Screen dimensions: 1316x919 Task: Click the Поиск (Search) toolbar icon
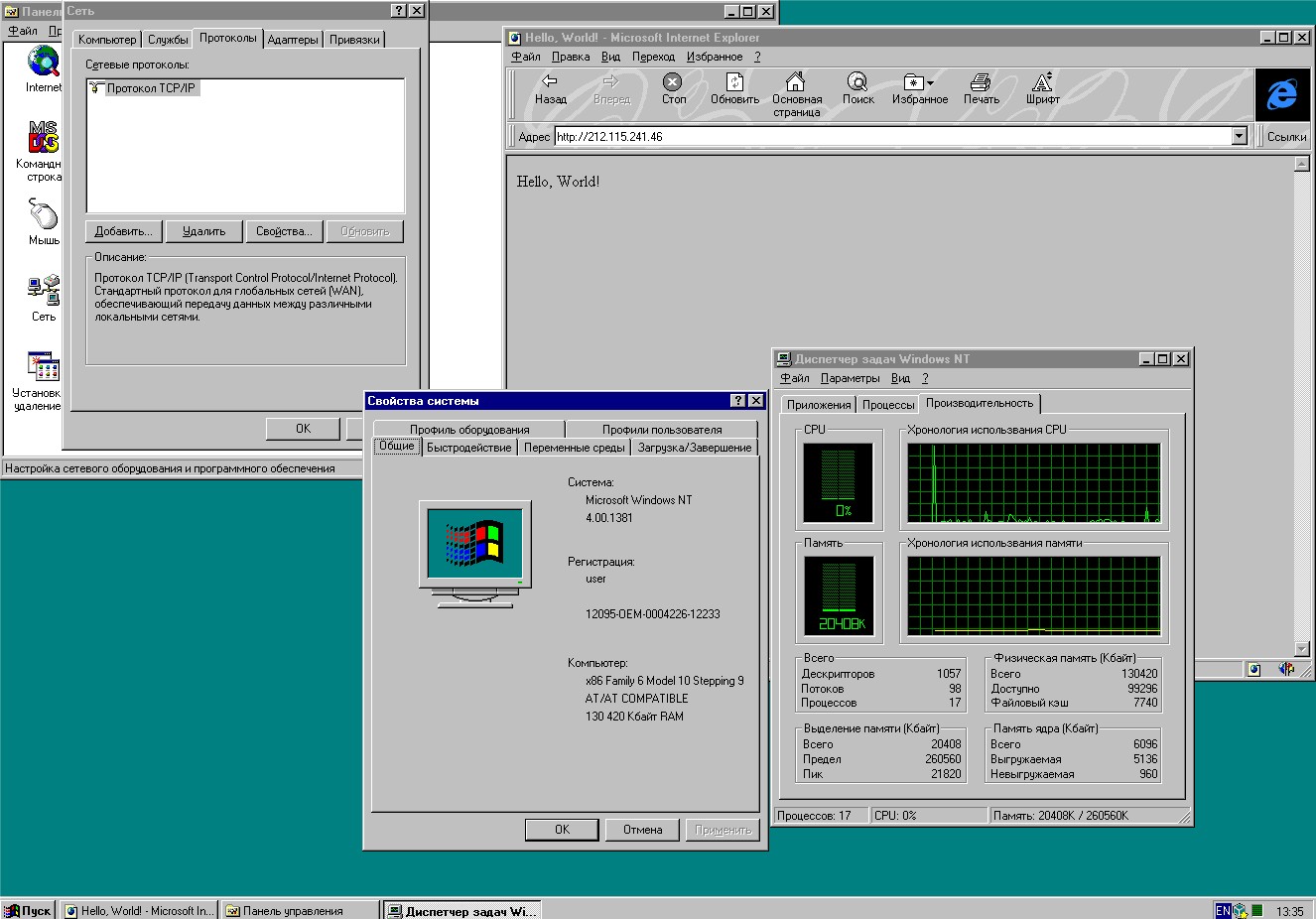(857, 88)
